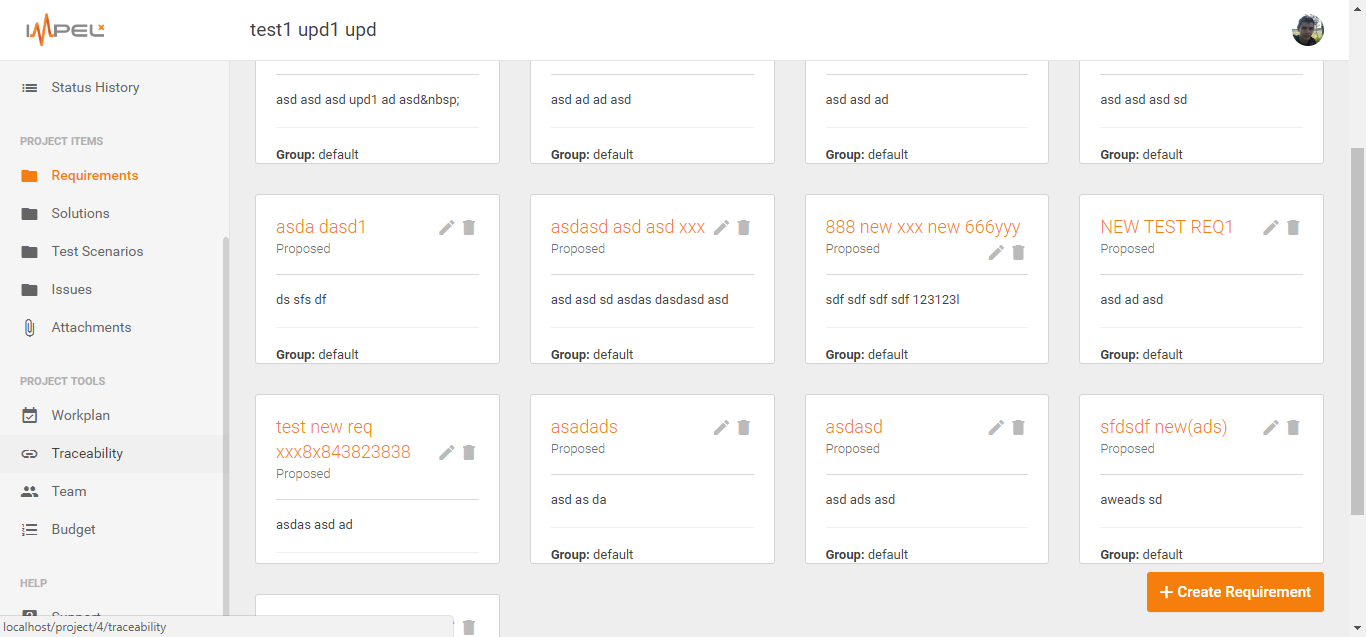The height and width of the screenshot is (637, 1366).
Task: Click trash icon on asdasd asd asd xxx
Action: [x=744, y=228]
